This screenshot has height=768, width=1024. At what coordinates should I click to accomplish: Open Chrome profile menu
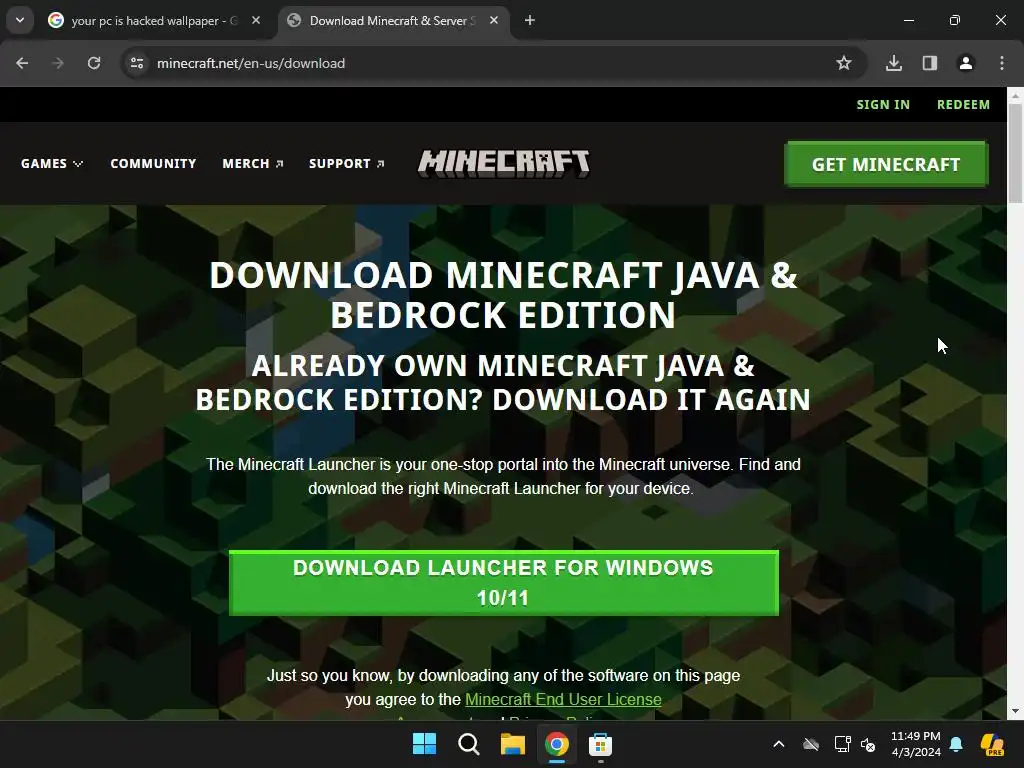[x=966, y=63]
